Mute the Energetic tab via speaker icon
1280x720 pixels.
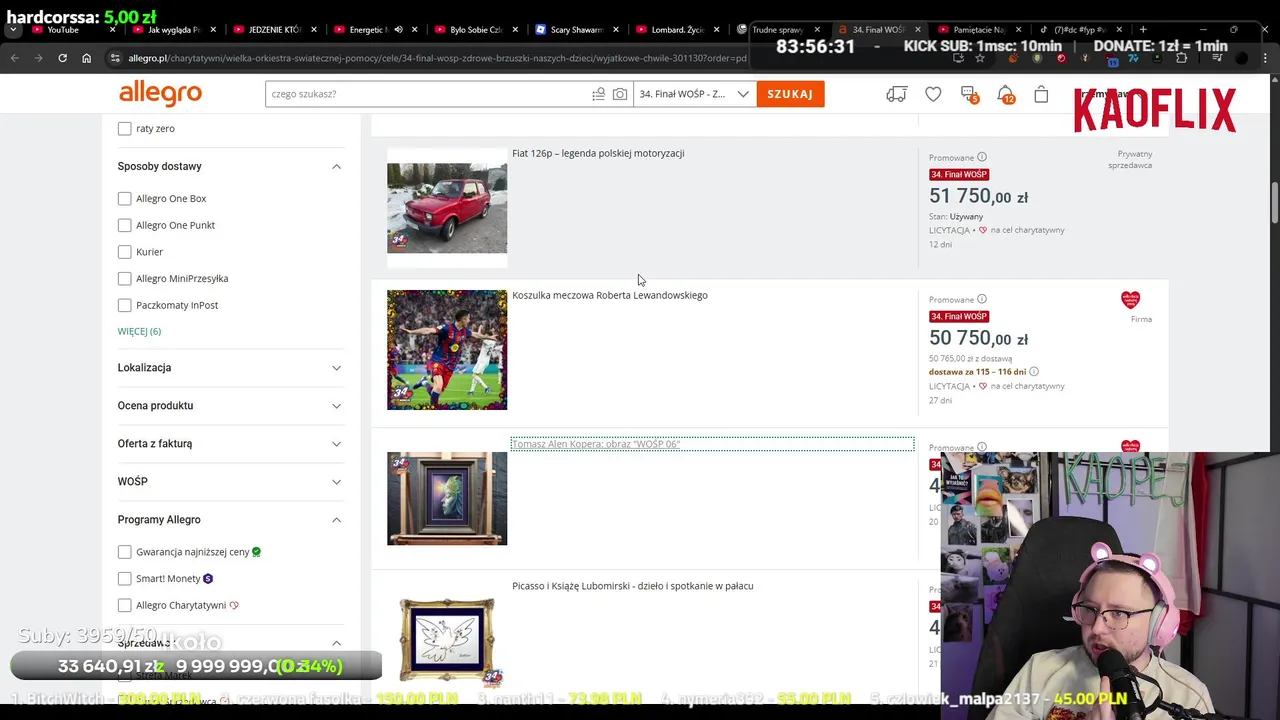pos(398,30)
